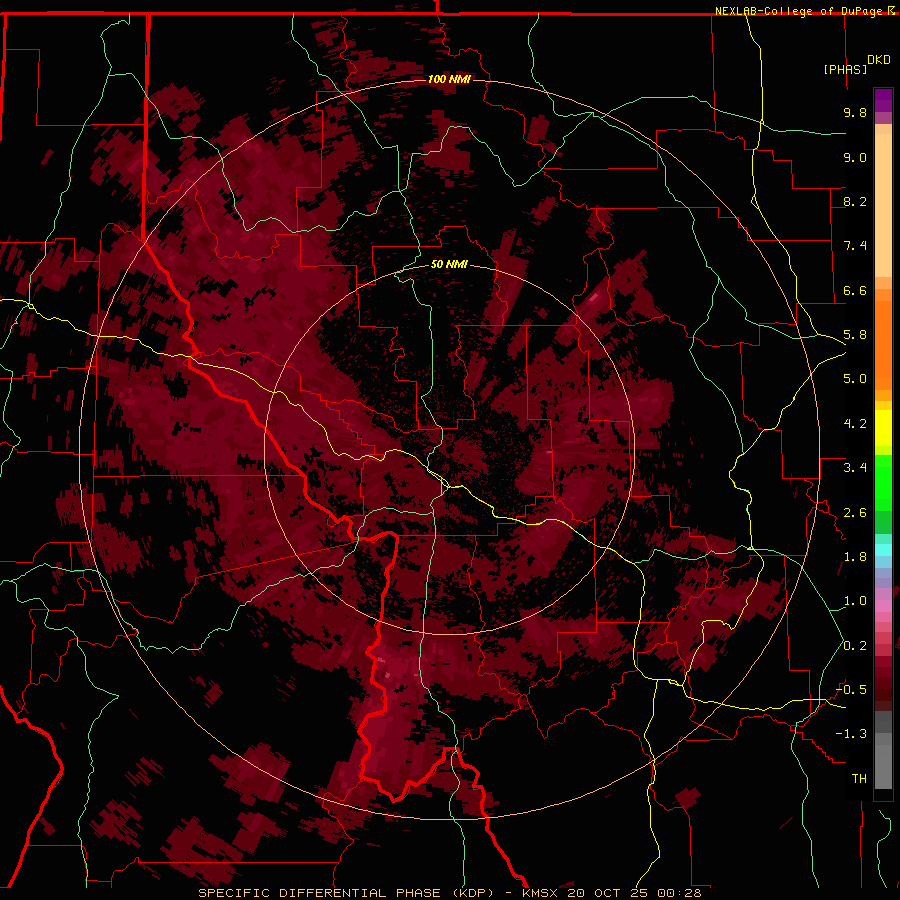Screen dimensions: 900x900
Task: Click the '50 NMI' range ring label
Action: tap(449, 265)
